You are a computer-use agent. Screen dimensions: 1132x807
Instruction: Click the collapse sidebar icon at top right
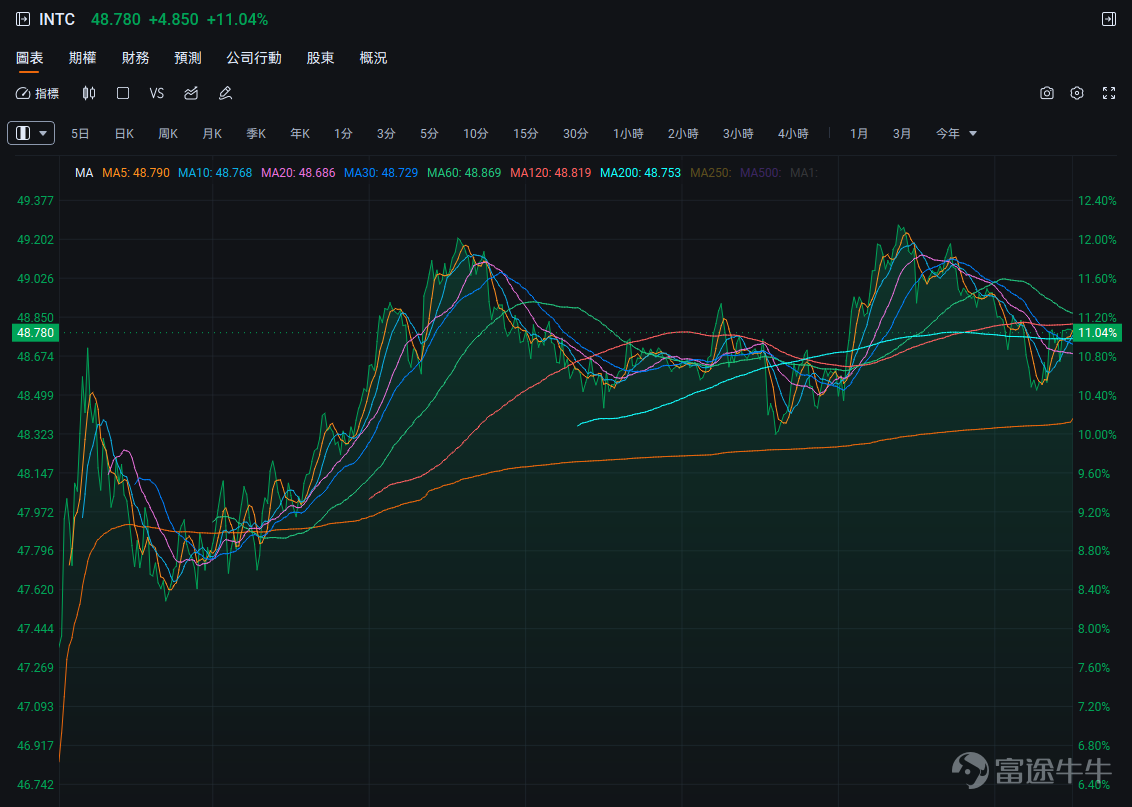click(x=1109, y=19)
